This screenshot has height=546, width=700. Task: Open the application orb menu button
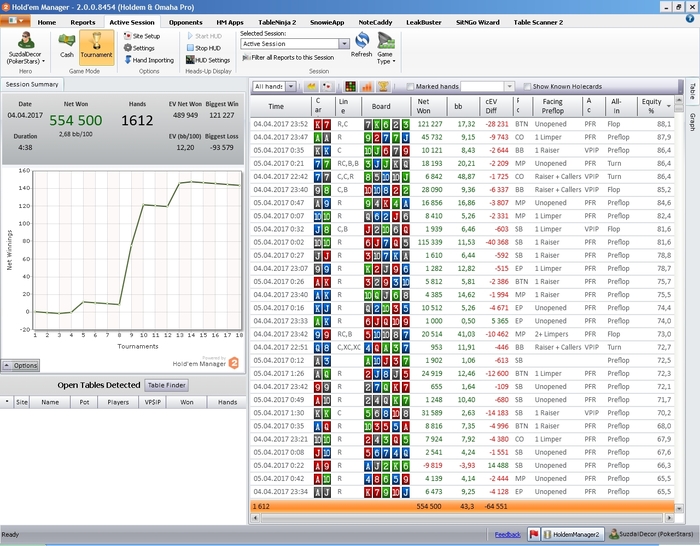click(15, 21)
